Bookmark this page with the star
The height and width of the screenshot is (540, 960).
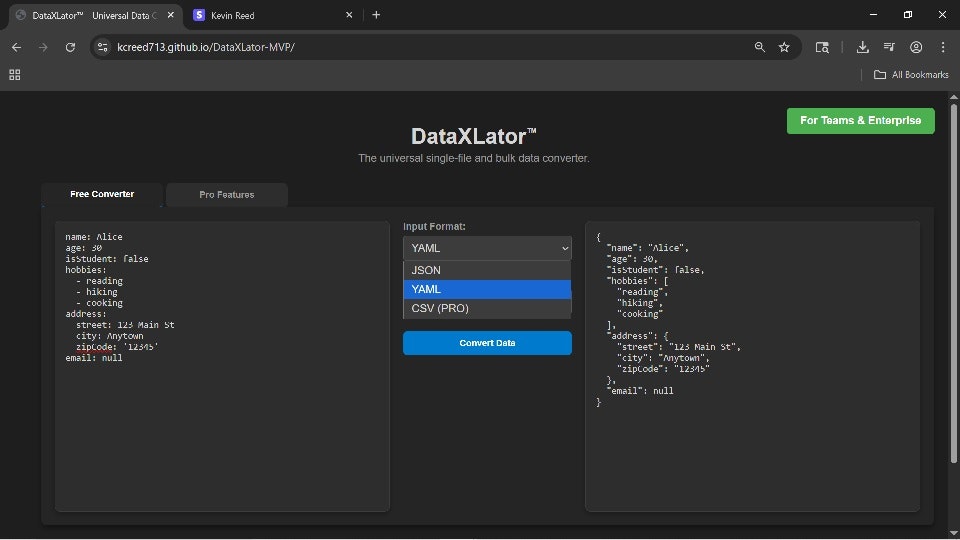(x=784, y=47)
